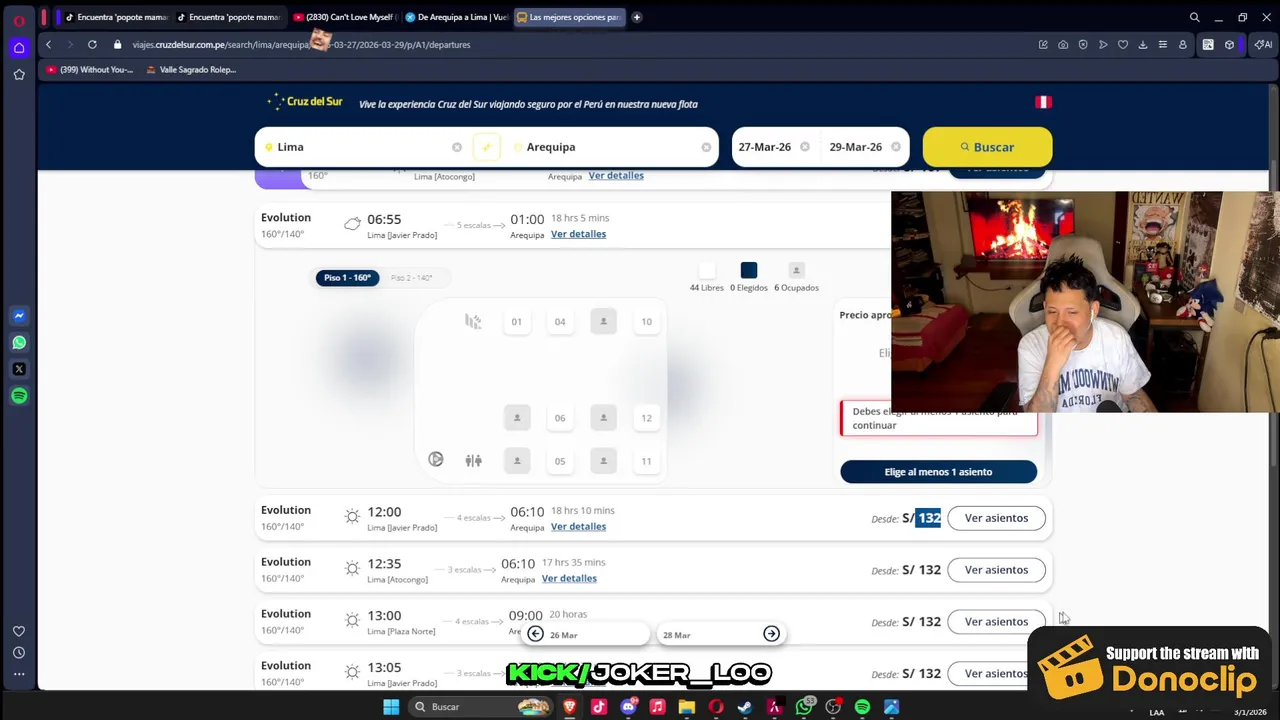Click Ver asientos for the 13:00 trip

(x=996, y=622)
